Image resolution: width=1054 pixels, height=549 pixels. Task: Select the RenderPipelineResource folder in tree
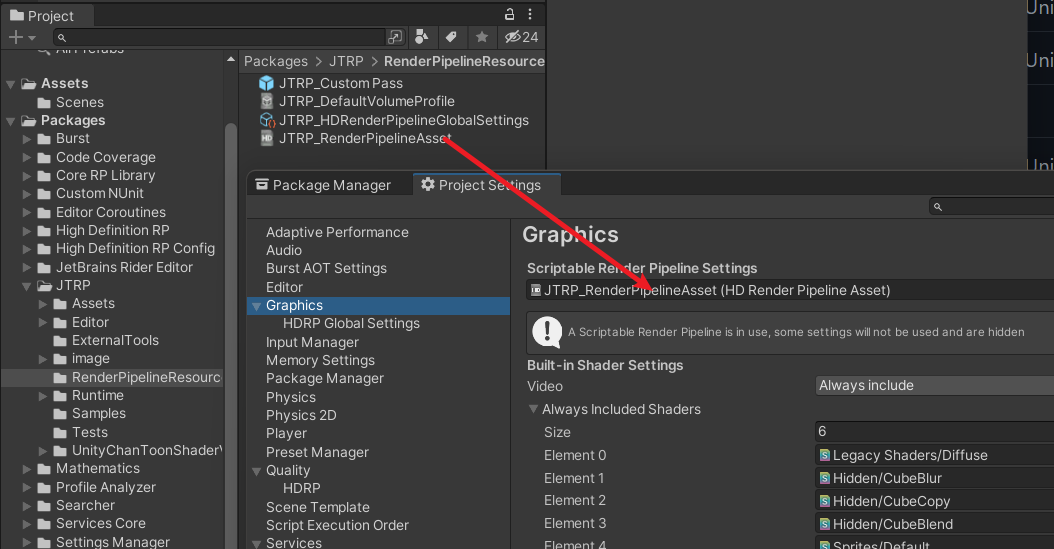(137, 378)
